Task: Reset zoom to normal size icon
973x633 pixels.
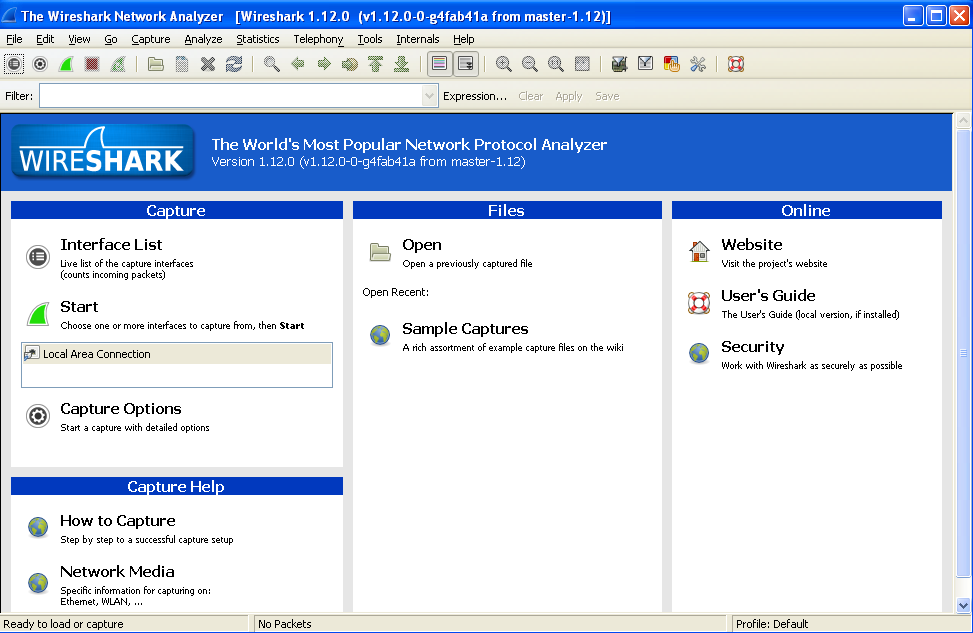Action: tap(555, 64)
